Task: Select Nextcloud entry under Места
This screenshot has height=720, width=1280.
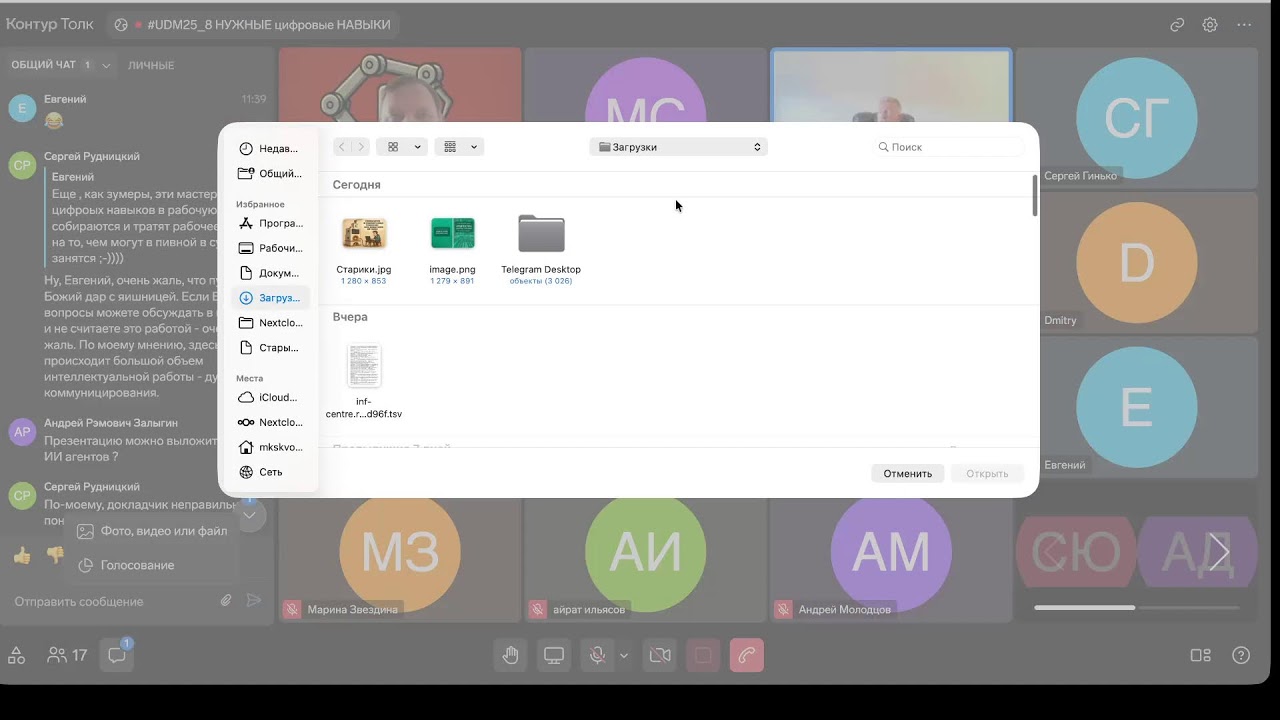Action: (270, 423)
